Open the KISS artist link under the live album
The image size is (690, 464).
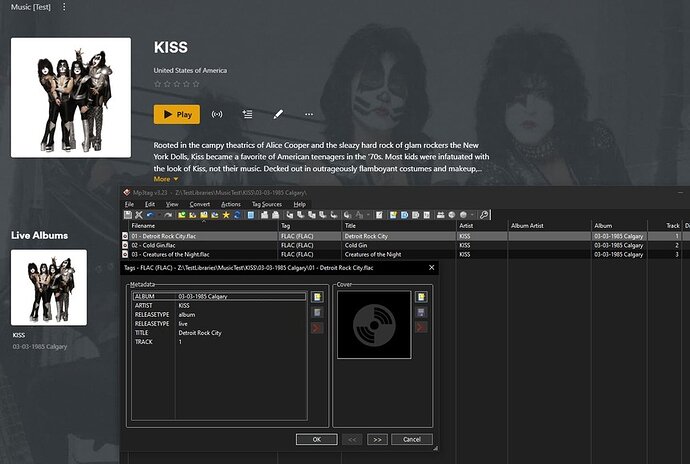(18, 335)
